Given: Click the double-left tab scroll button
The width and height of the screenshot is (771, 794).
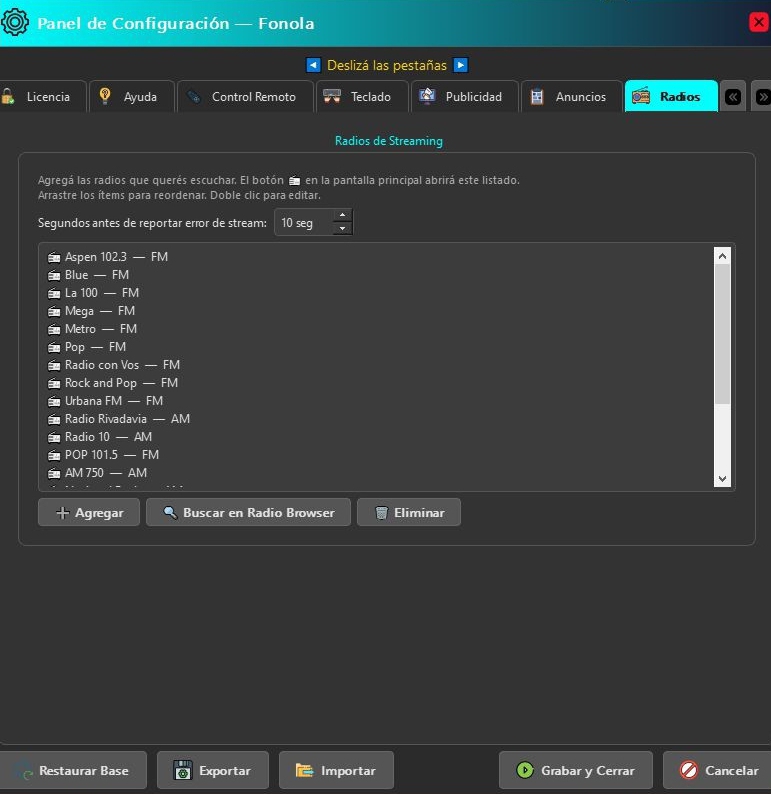Looking at the screenshot, I should pos(733,96).
